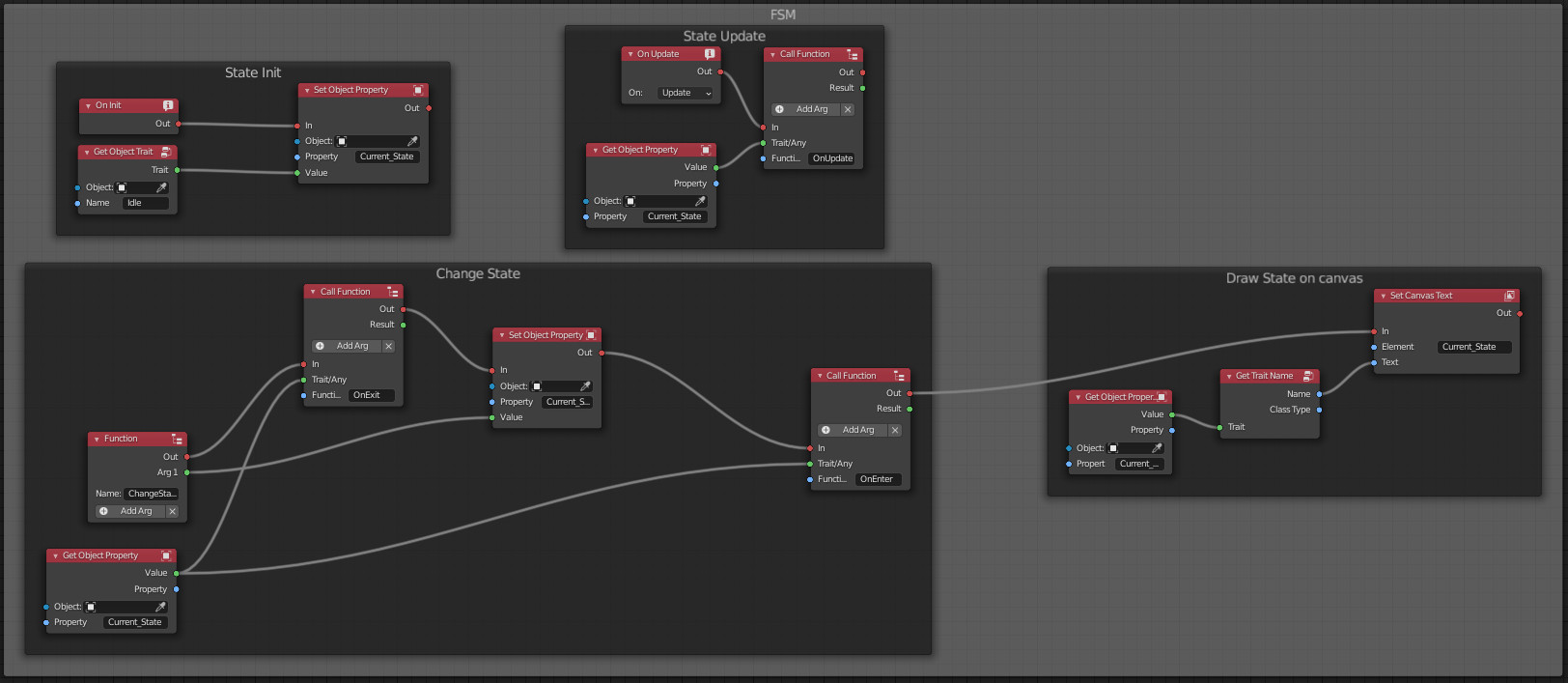Click the On Update node header icon
The height and width of the screenshot is (683, 1568).
click(710, 54)
